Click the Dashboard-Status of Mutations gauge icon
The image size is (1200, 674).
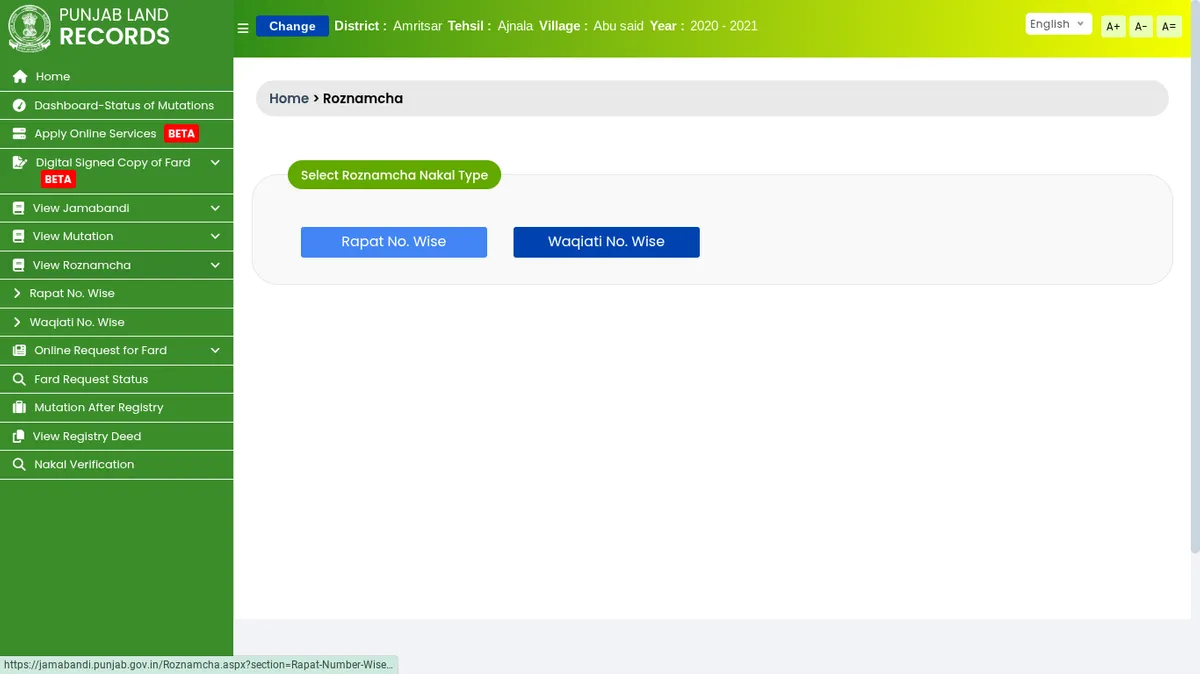coord(19,105)
